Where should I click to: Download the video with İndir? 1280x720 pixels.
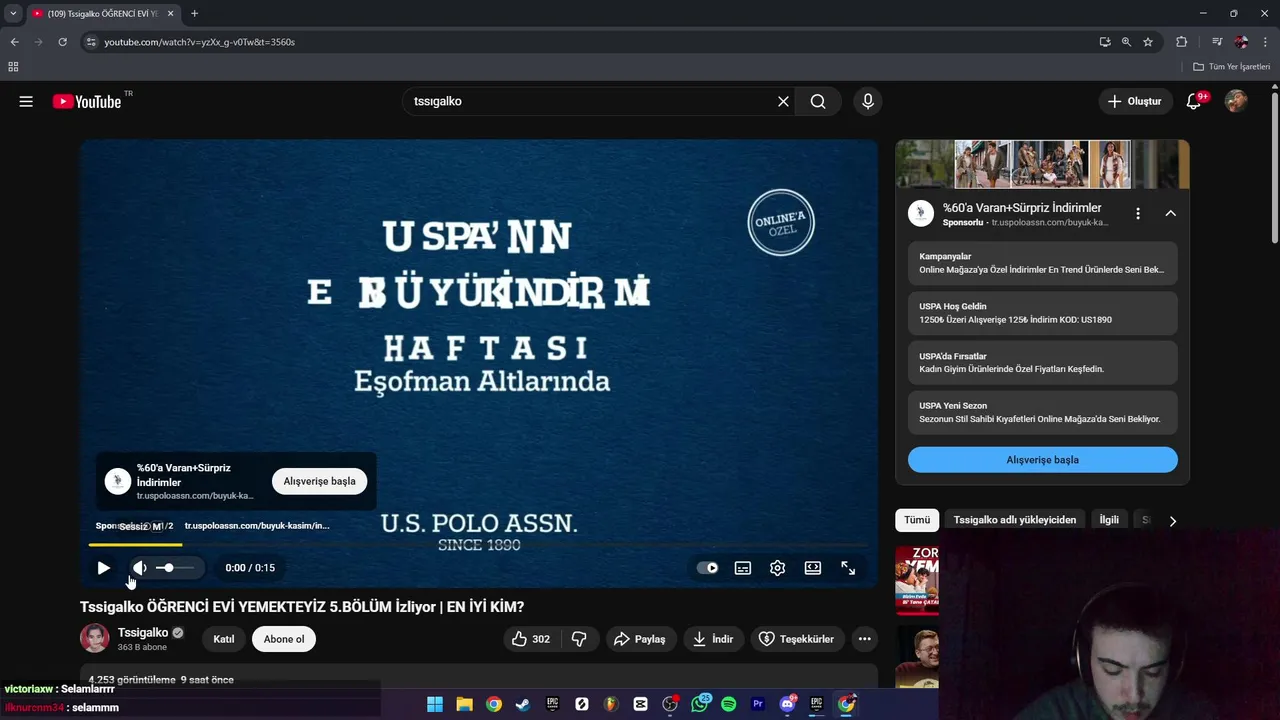point(714,639)
